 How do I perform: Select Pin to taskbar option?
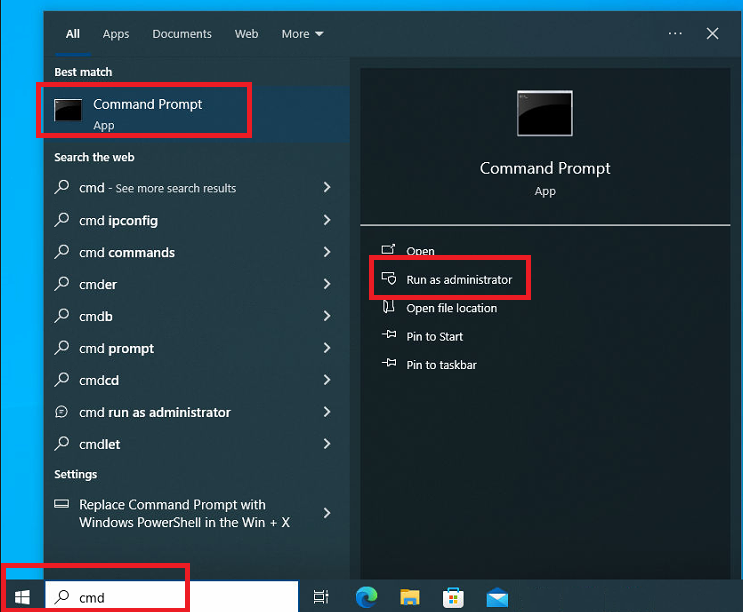point(441,365)
